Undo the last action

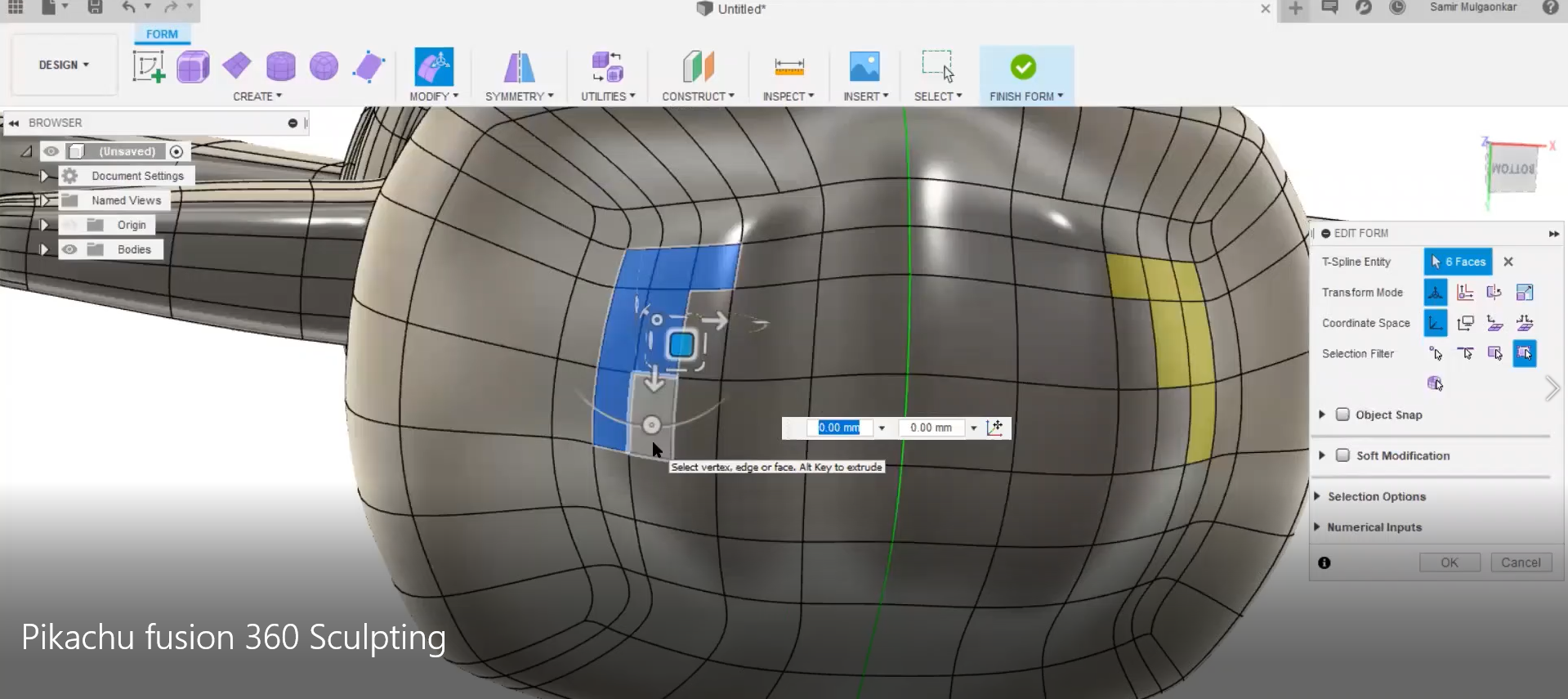point(129,7)
